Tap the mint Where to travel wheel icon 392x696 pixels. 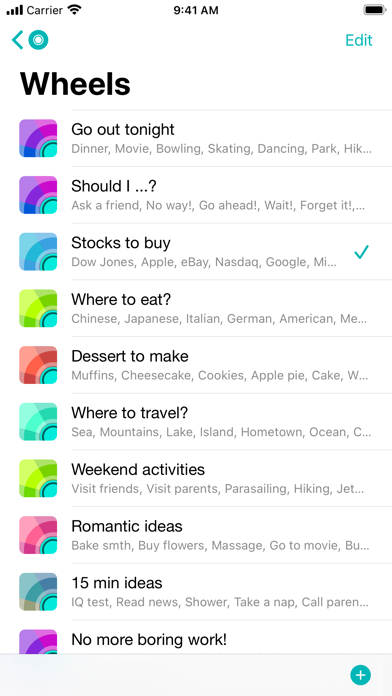[x=38, y=422]
